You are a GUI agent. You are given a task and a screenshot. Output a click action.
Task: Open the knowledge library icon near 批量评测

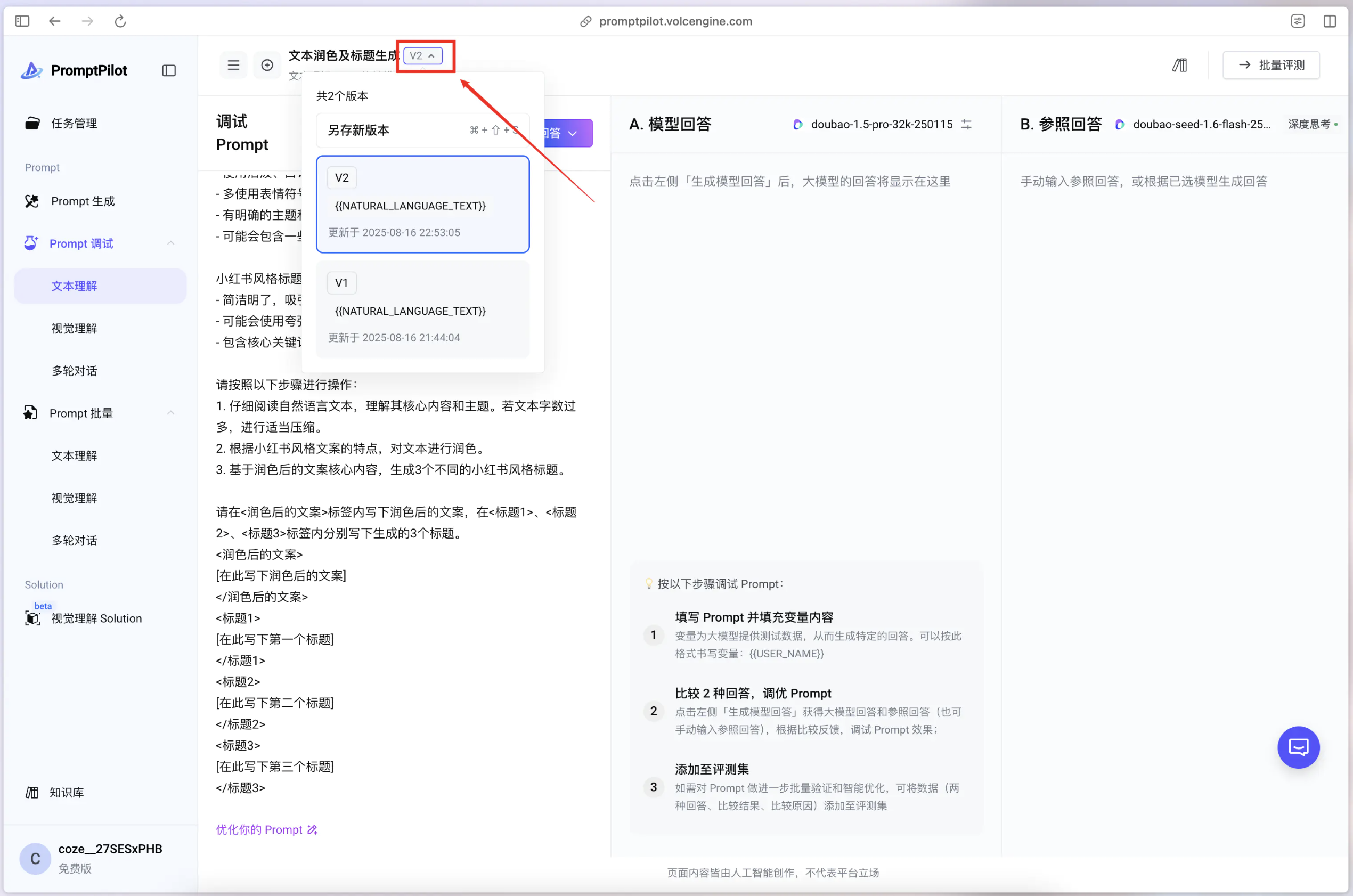pyautogui.click(x=1180, y=65)
